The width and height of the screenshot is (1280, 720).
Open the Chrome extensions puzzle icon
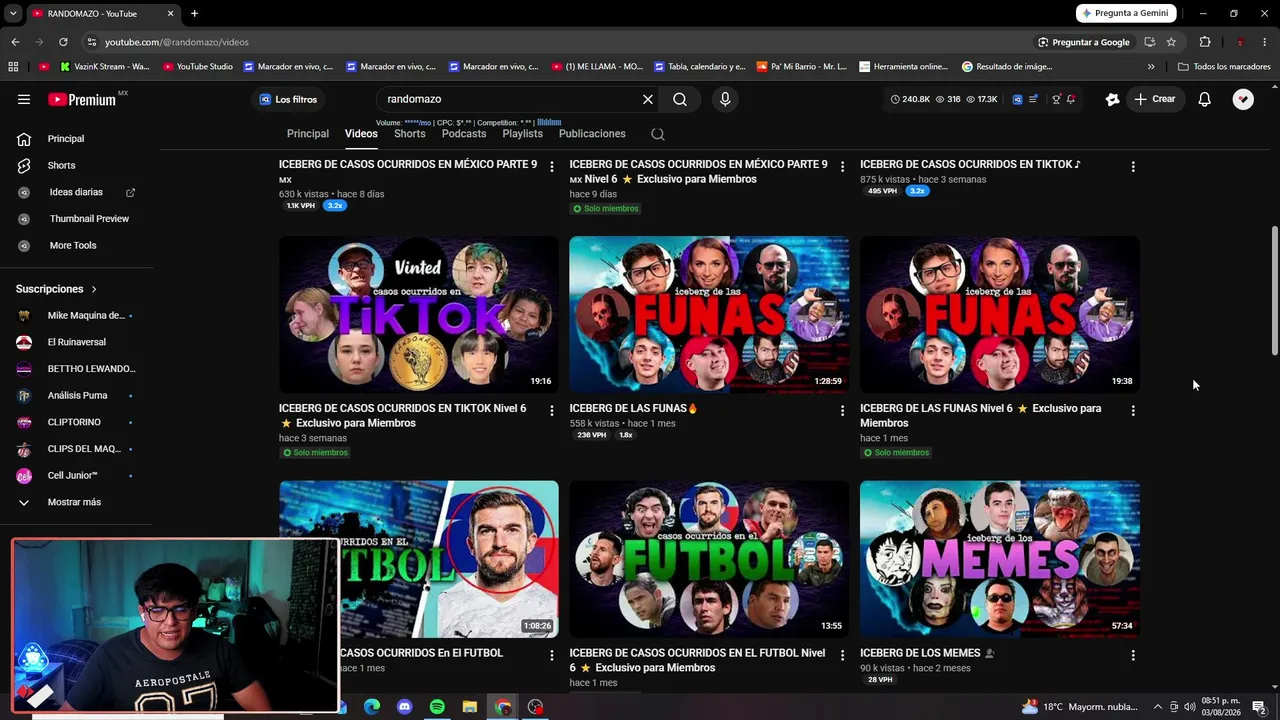click(x=1205, y=42)
